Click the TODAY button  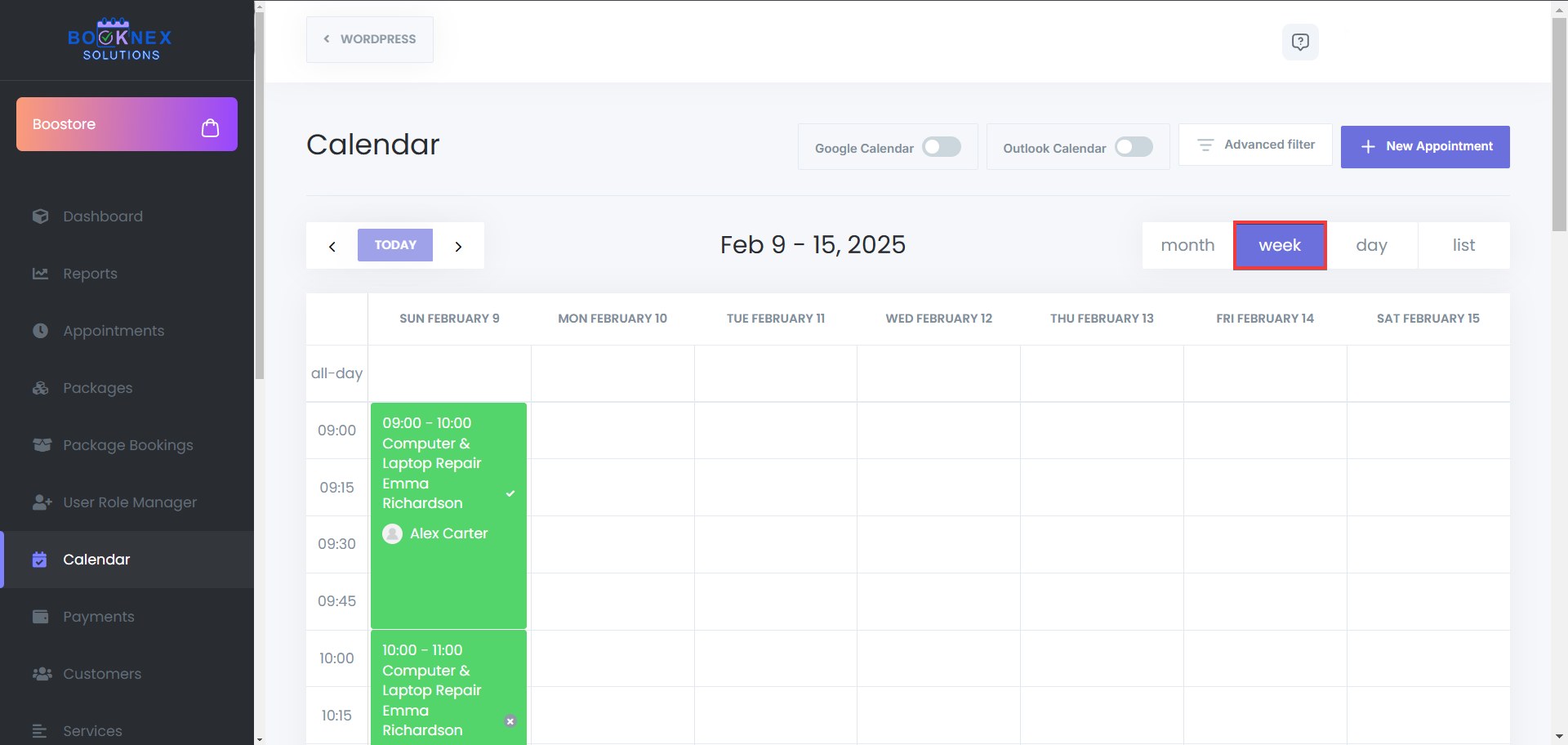click(395, 245)
